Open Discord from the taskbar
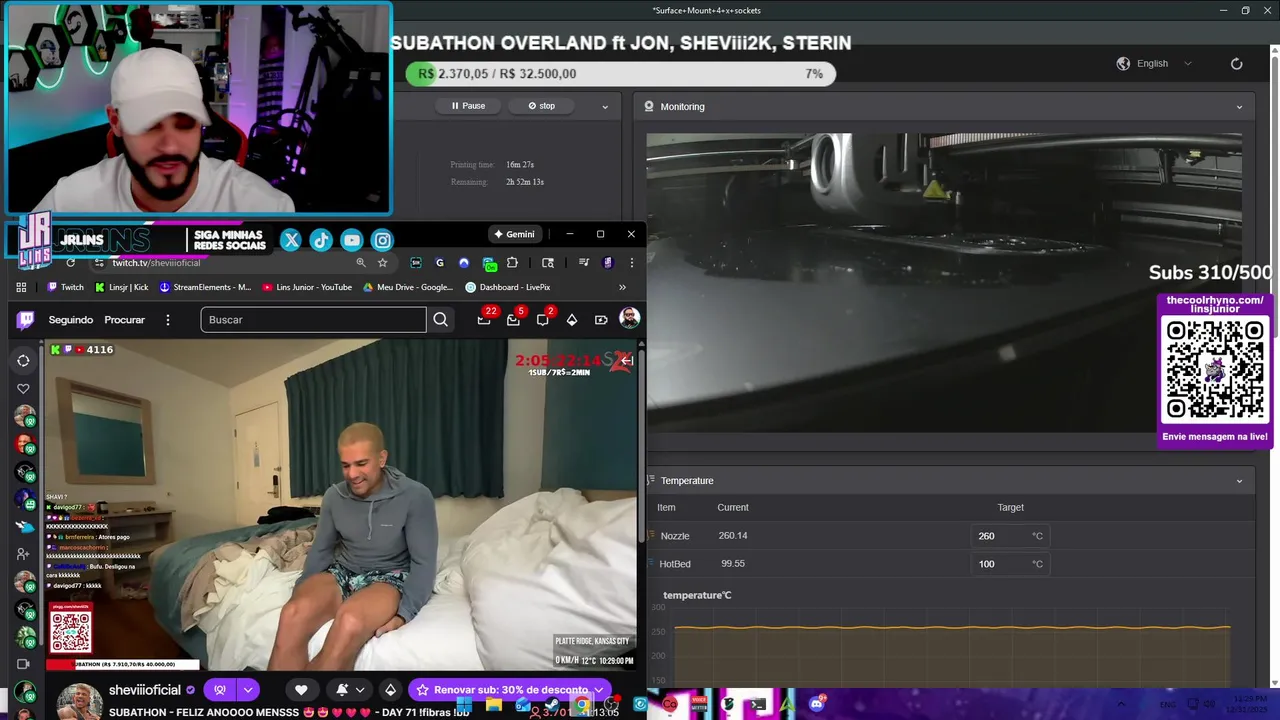Image resolution: width=1280 pixels, height=720 pixels. click(817, 704)
